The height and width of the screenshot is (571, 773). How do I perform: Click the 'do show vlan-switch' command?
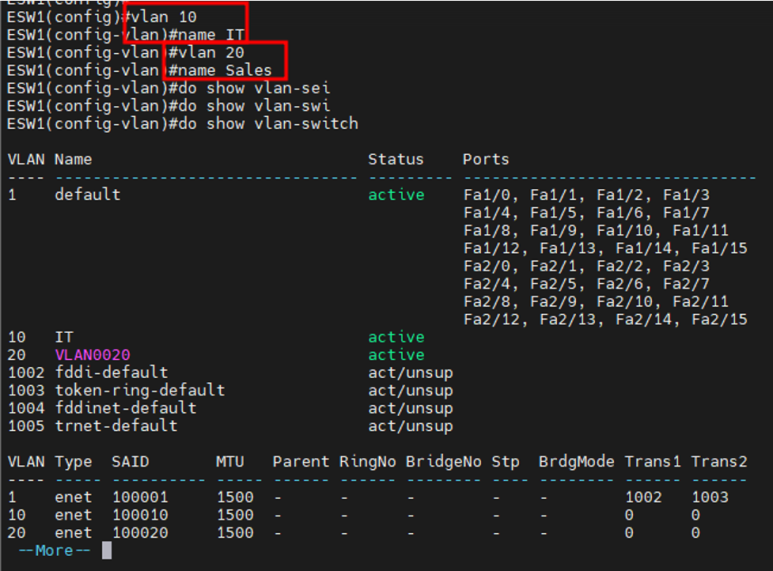(264, 123)
